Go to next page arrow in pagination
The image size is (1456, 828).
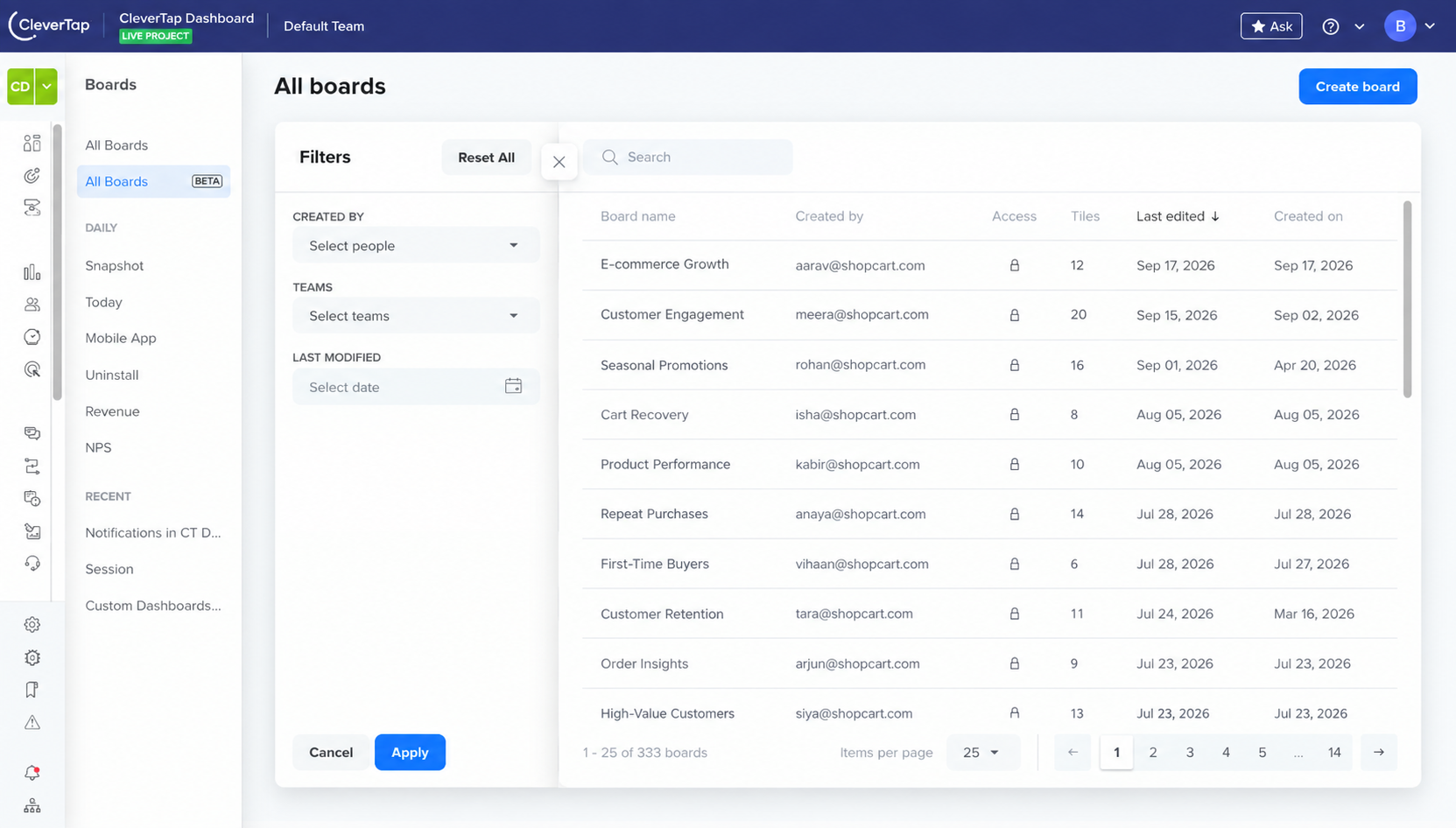click(x=1379, y=753)
